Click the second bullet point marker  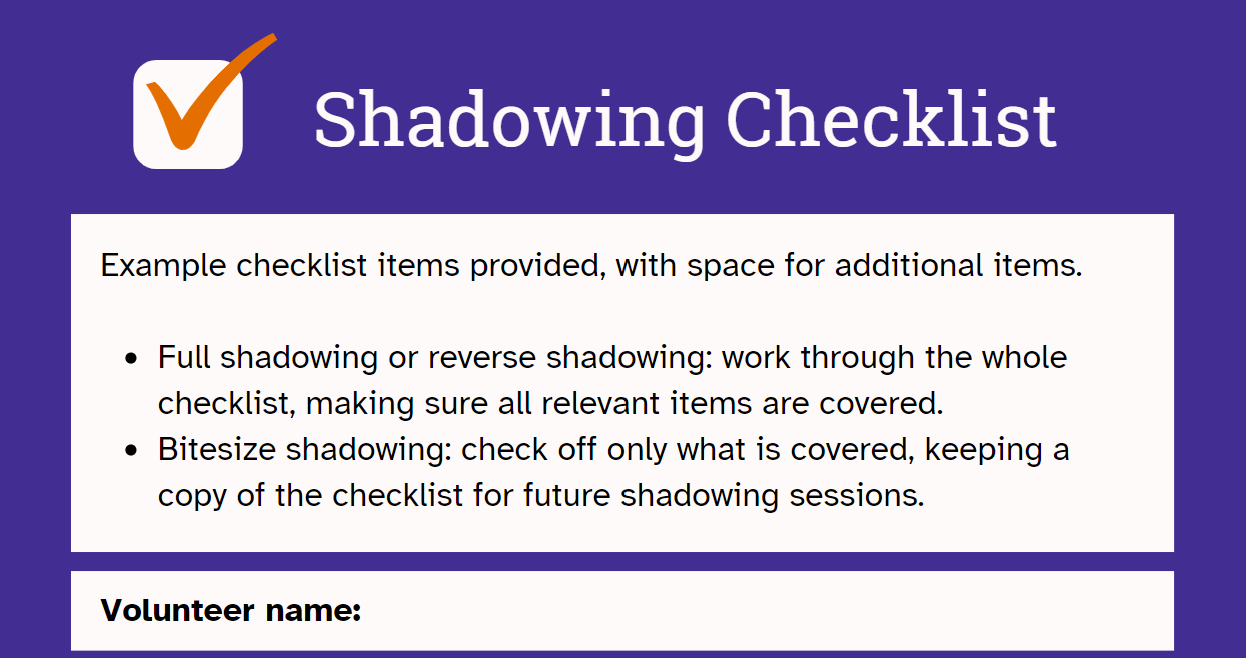[x=130, y=451]
